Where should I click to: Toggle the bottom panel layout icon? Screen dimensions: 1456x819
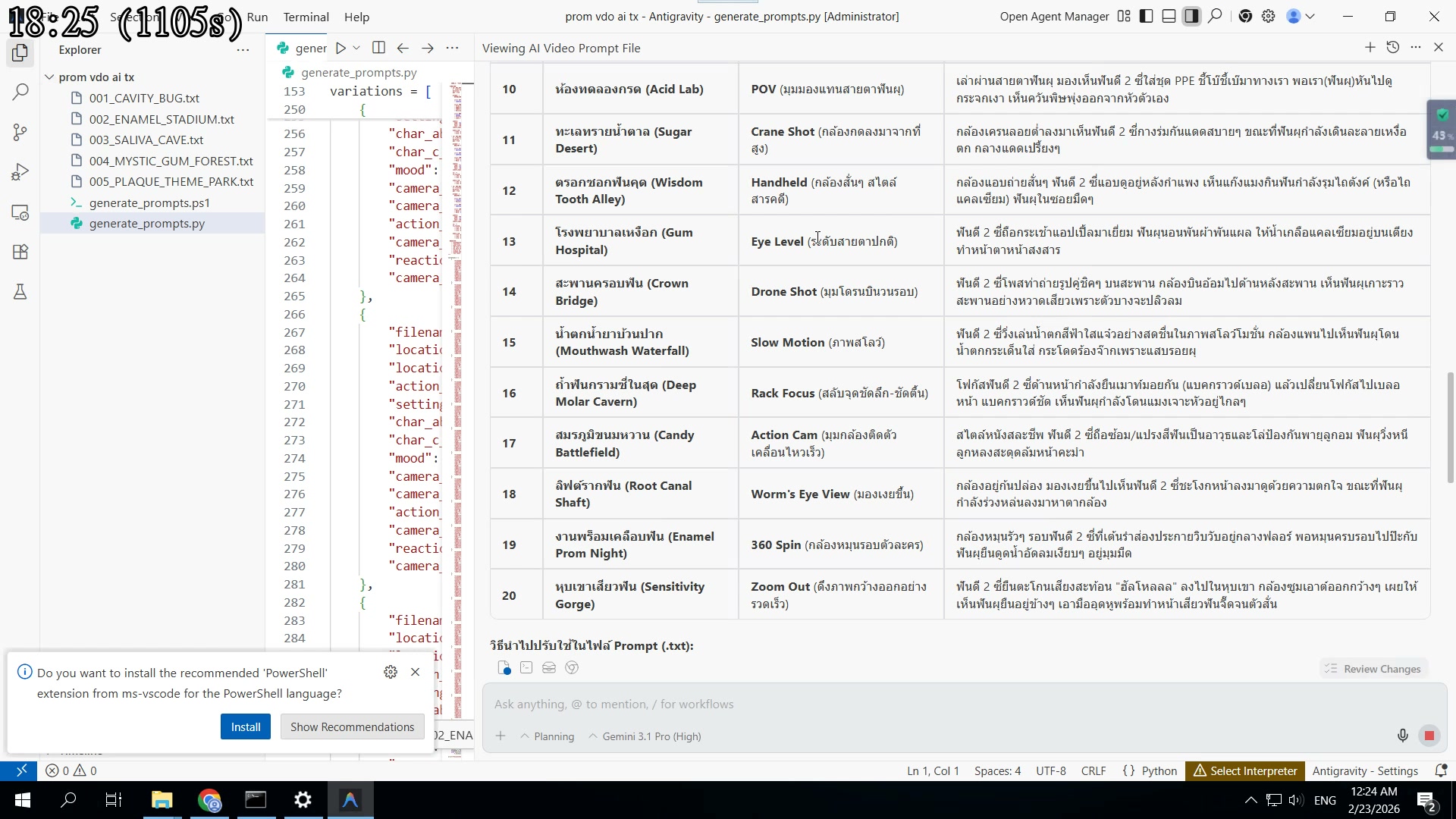pos(1169,17)
